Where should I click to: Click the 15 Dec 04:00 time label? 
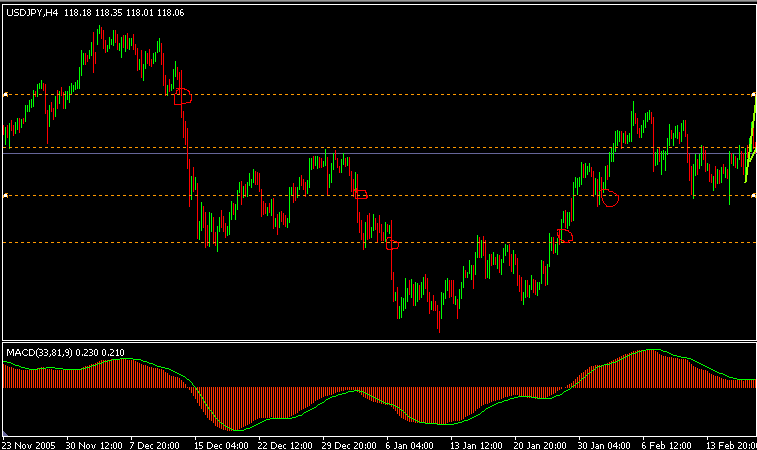coord(221,445)
